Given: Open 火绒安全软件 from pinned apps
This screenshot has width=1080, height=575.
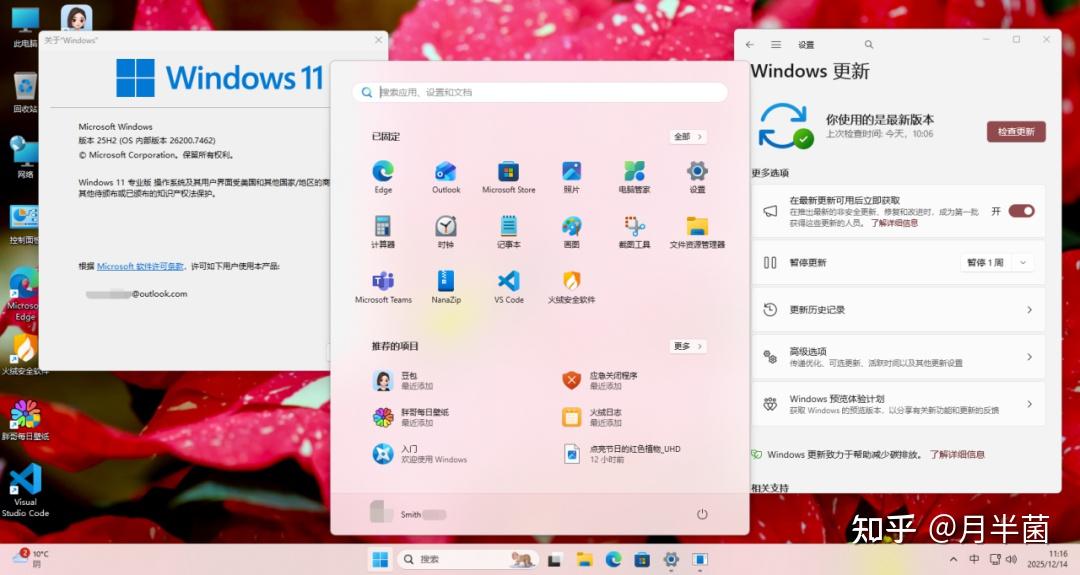Looking at the screenshot, I should tap(571, 286).
